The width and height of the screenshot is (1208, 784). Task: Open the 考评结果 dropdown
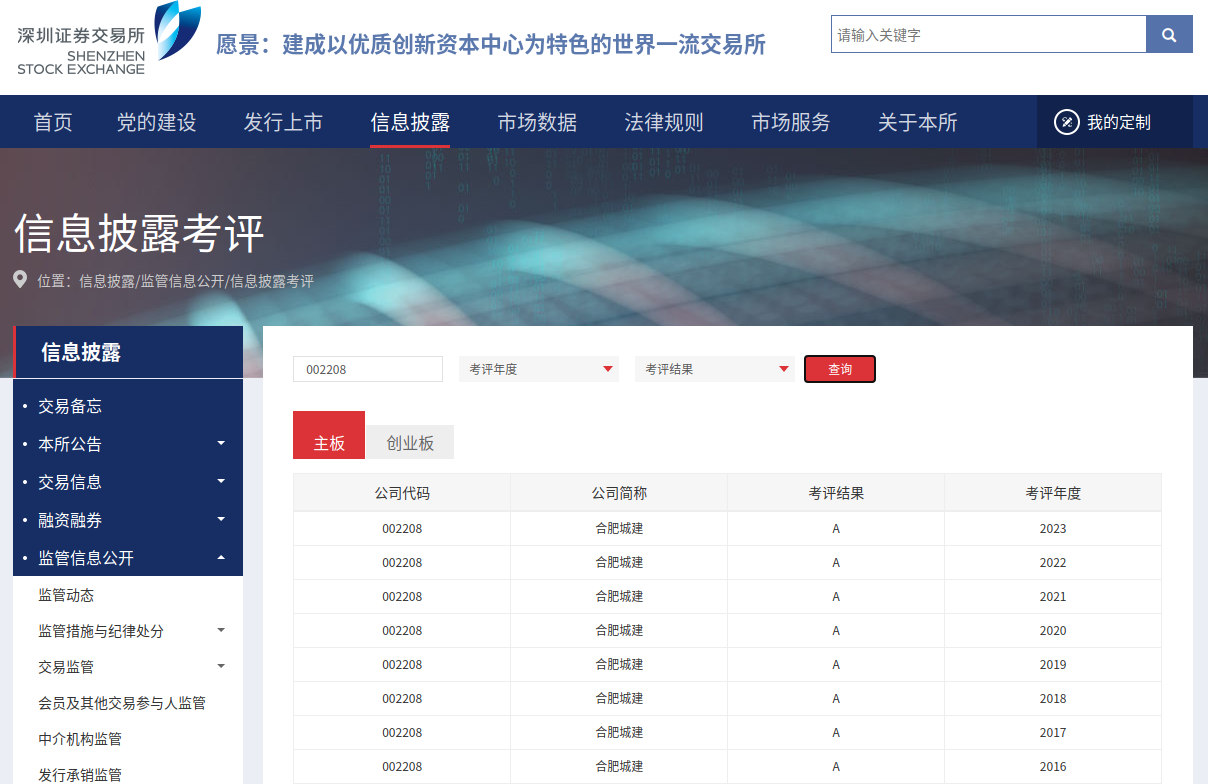[714, 369]
